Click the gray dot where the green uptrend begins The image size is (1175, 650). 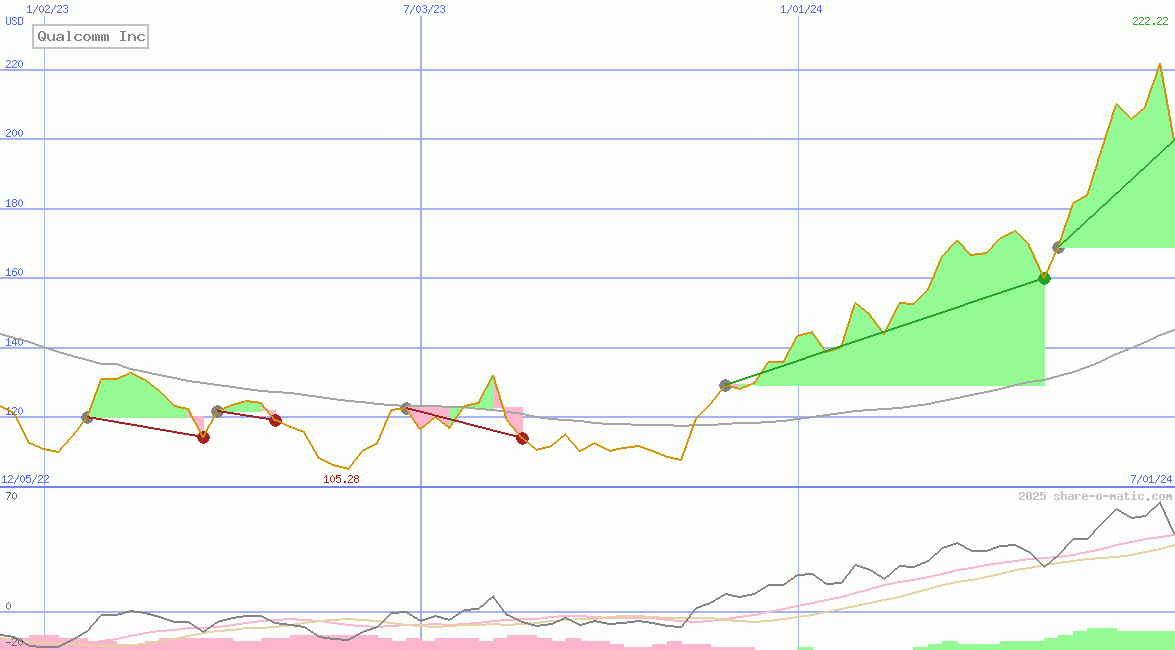[724, 383]
